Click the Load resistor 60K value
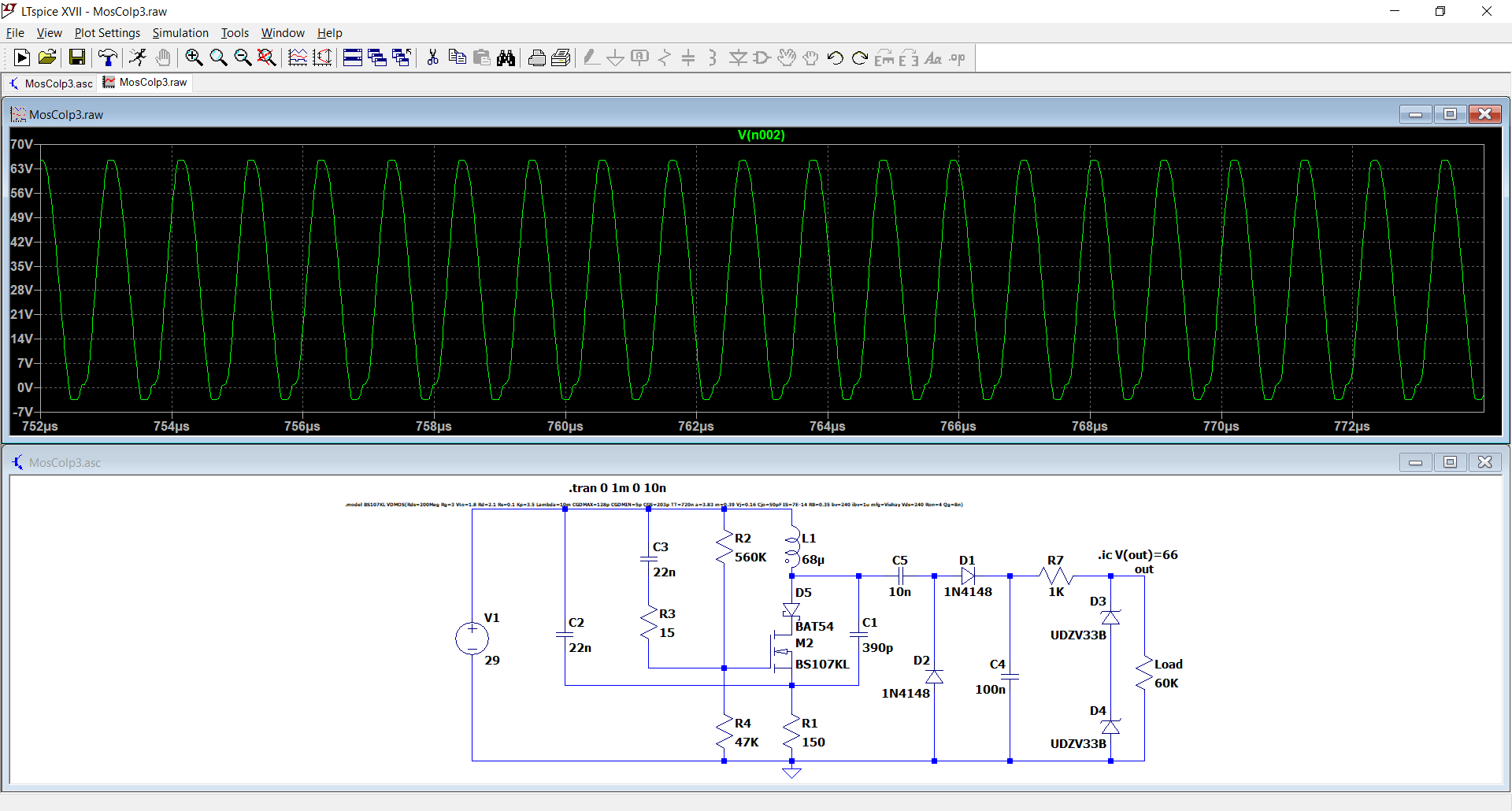1512x811 pixels. (1166, 683)
